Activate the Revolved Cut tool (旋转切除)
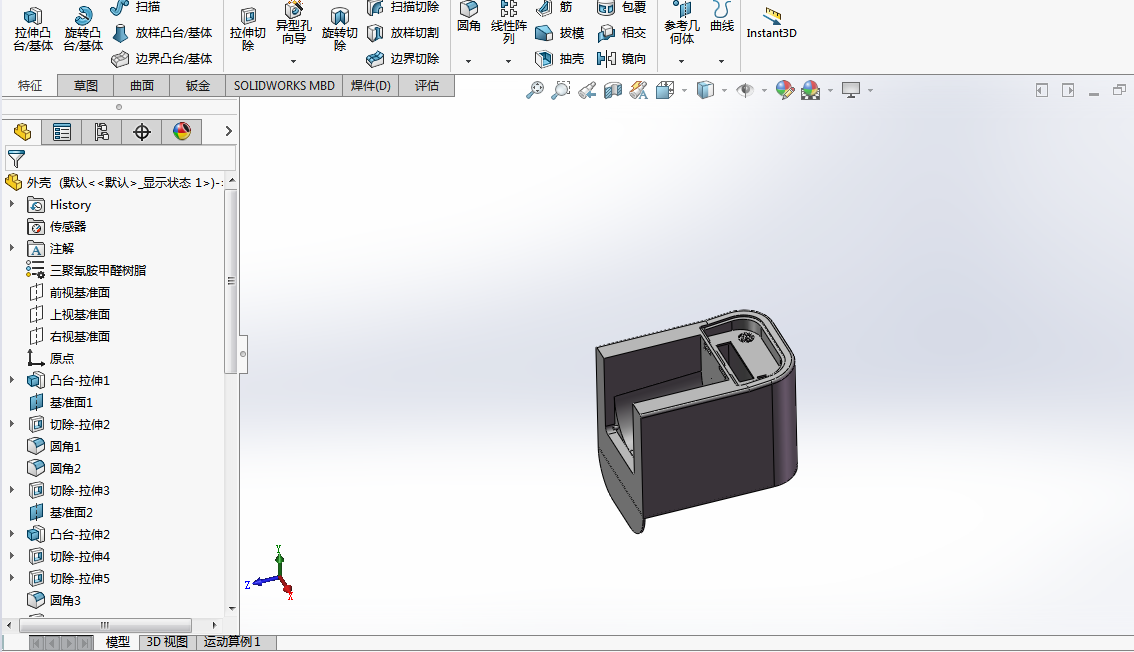The width and height of the screenshot is (1134, 652). (x=340, y=30)
